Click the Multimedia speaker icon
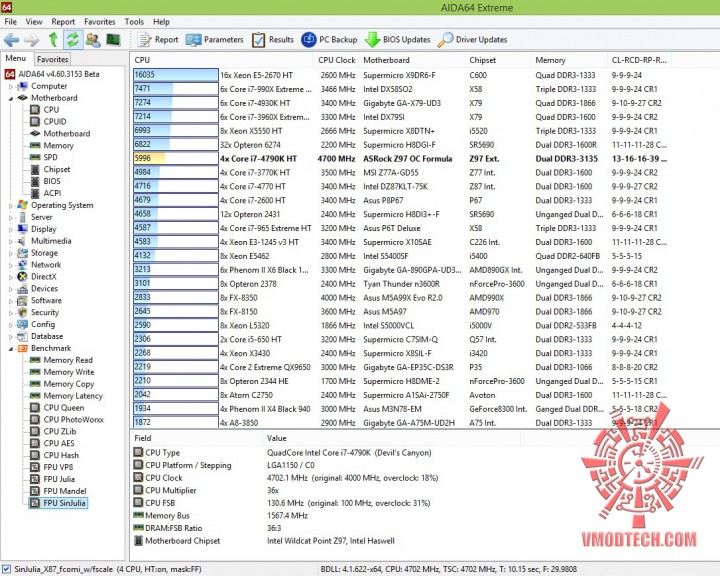 [22, 241]
